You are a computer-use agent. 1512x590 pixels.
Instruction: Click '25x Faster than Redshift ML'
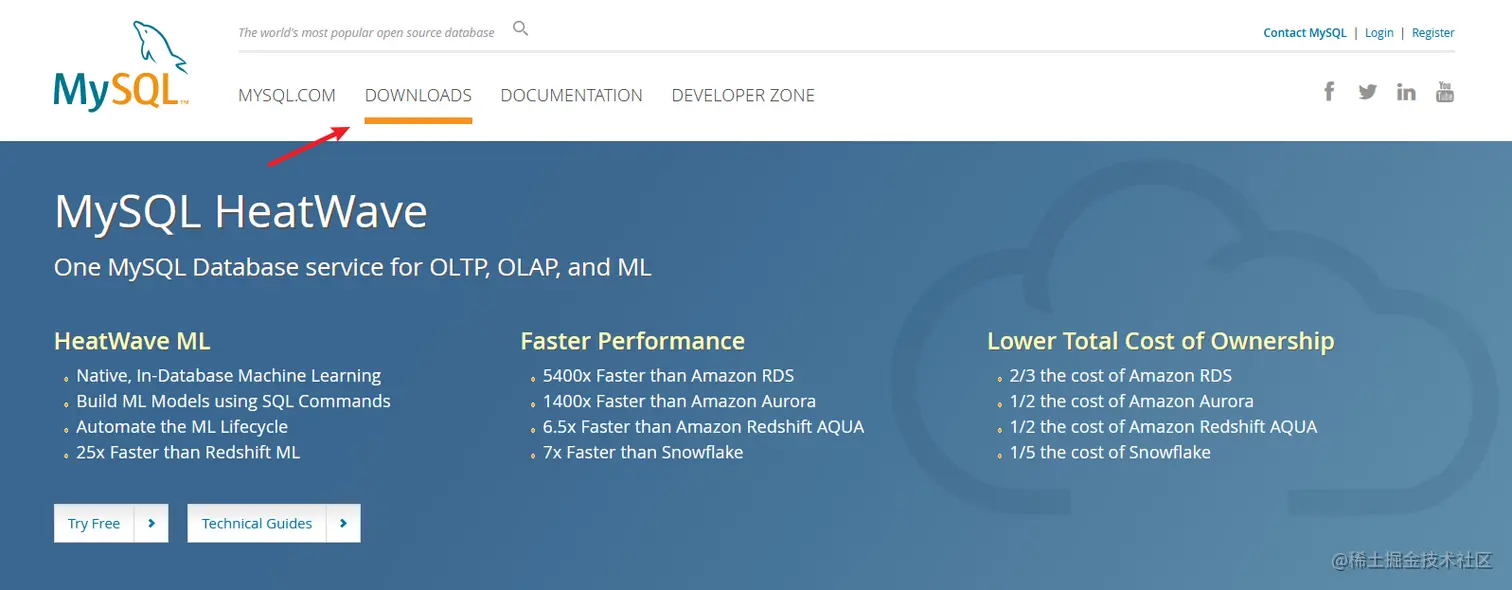coord(188,452)
